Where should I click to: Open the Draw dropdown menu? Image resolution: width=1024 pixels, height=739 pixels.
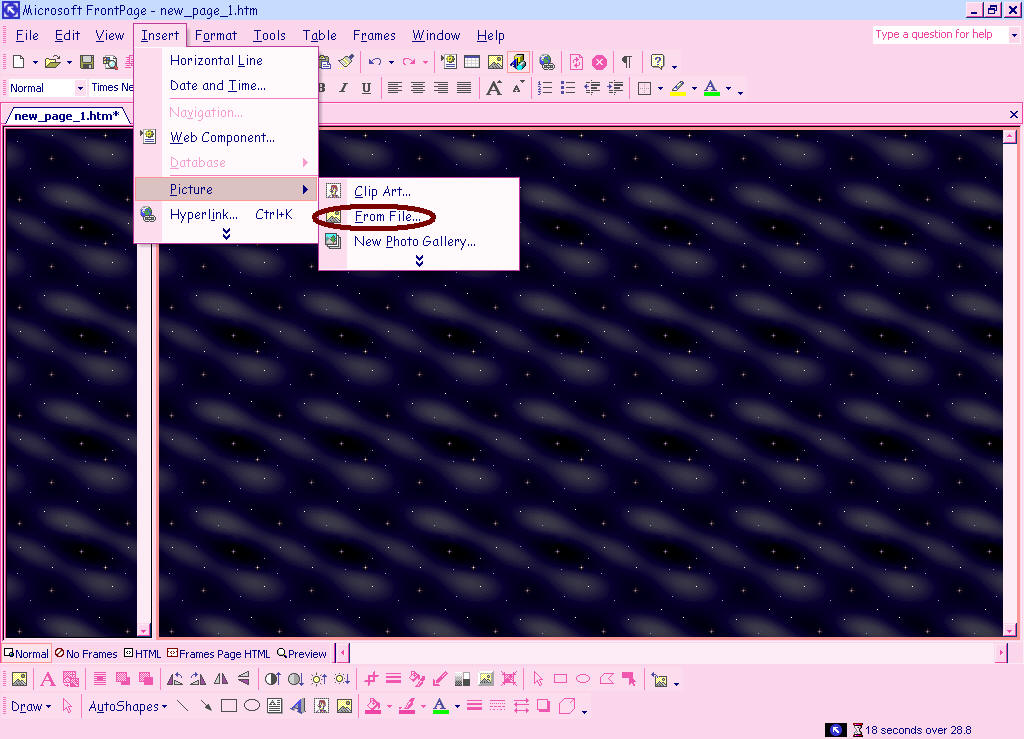(31, 706)
